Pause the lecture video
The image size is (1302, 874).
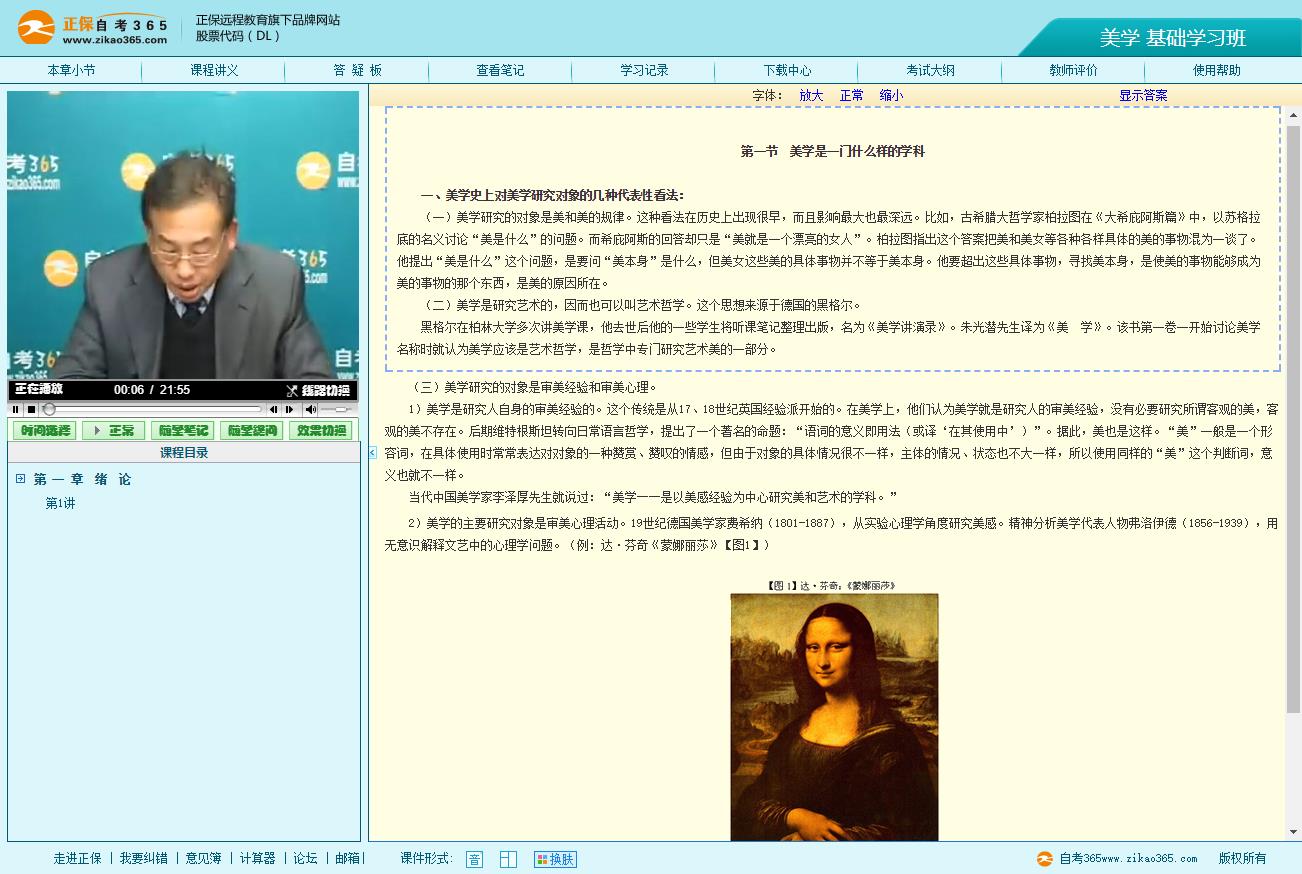tap(15, 409)
